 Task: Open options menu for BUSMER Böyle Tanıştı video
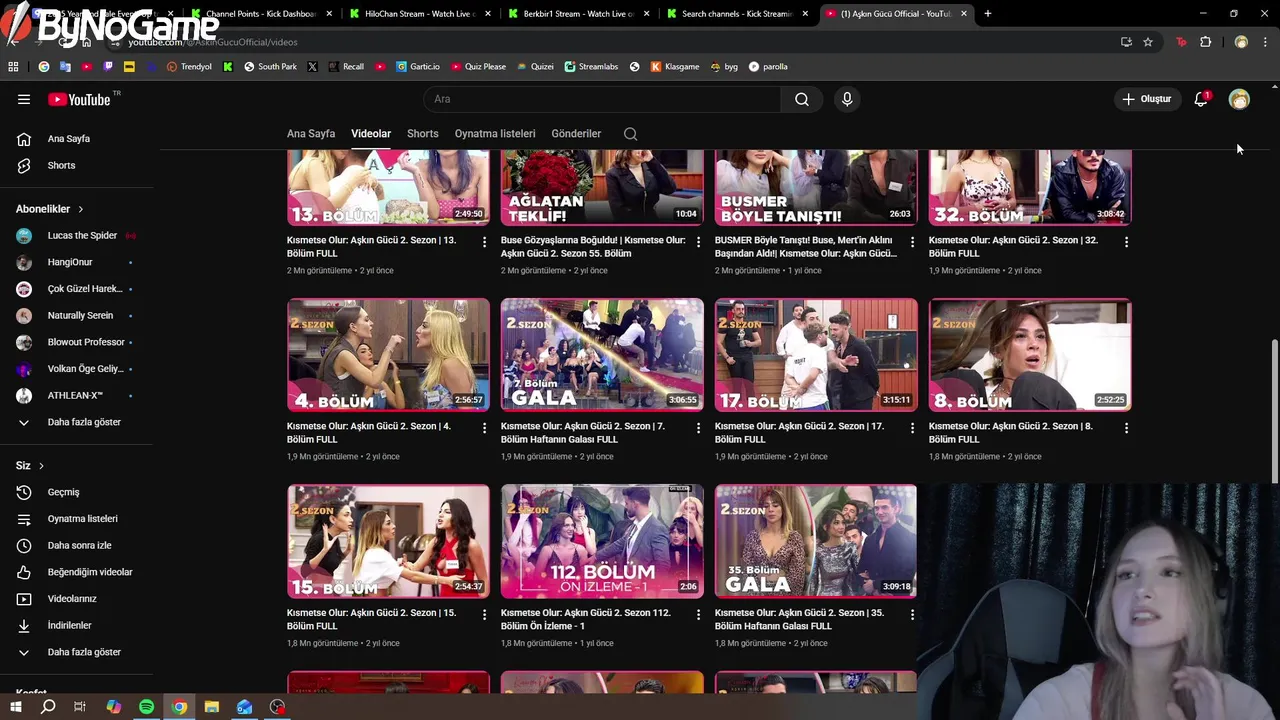coord(912,242)
